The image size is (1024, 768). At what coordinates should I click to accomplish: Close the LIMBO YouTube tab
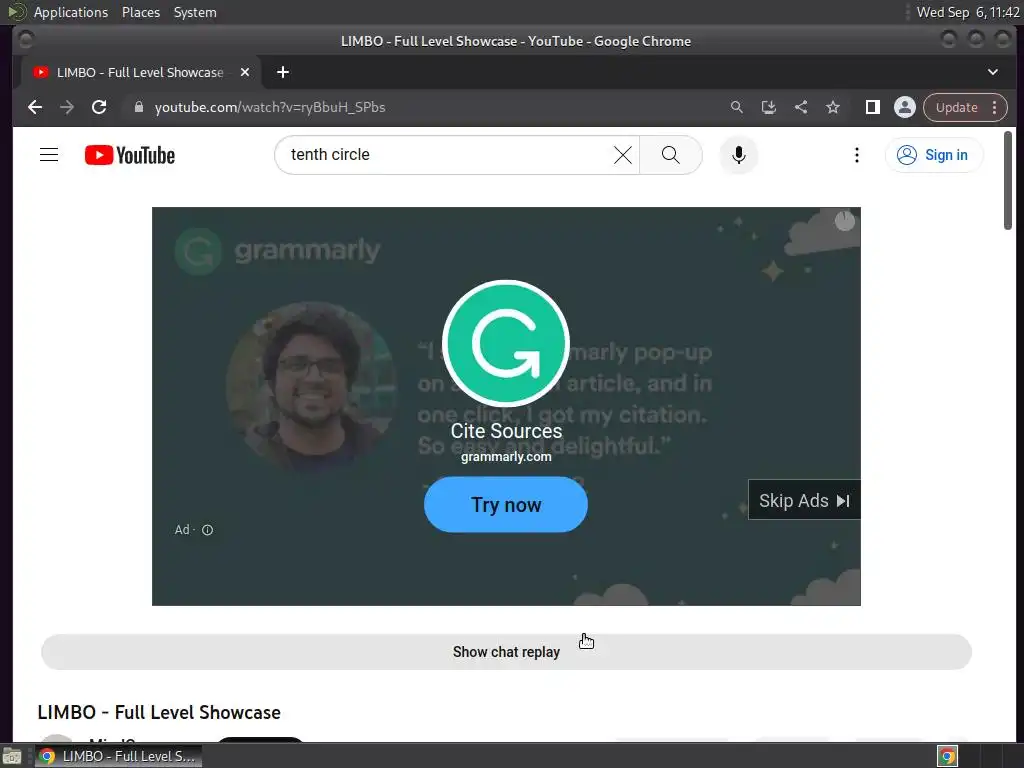pyautogui.click(x=245, y=72)
